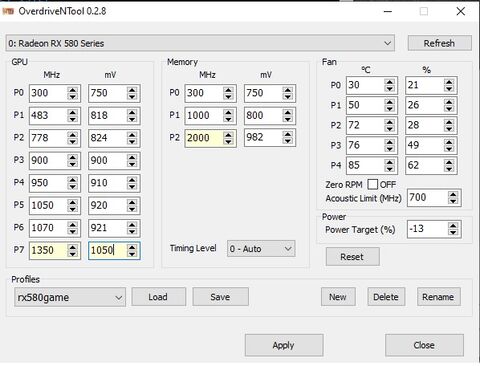Decrease GPU P5 MHz with down arrow
The height and width of the screenshot is (366, 480).
tap(73, 209)
